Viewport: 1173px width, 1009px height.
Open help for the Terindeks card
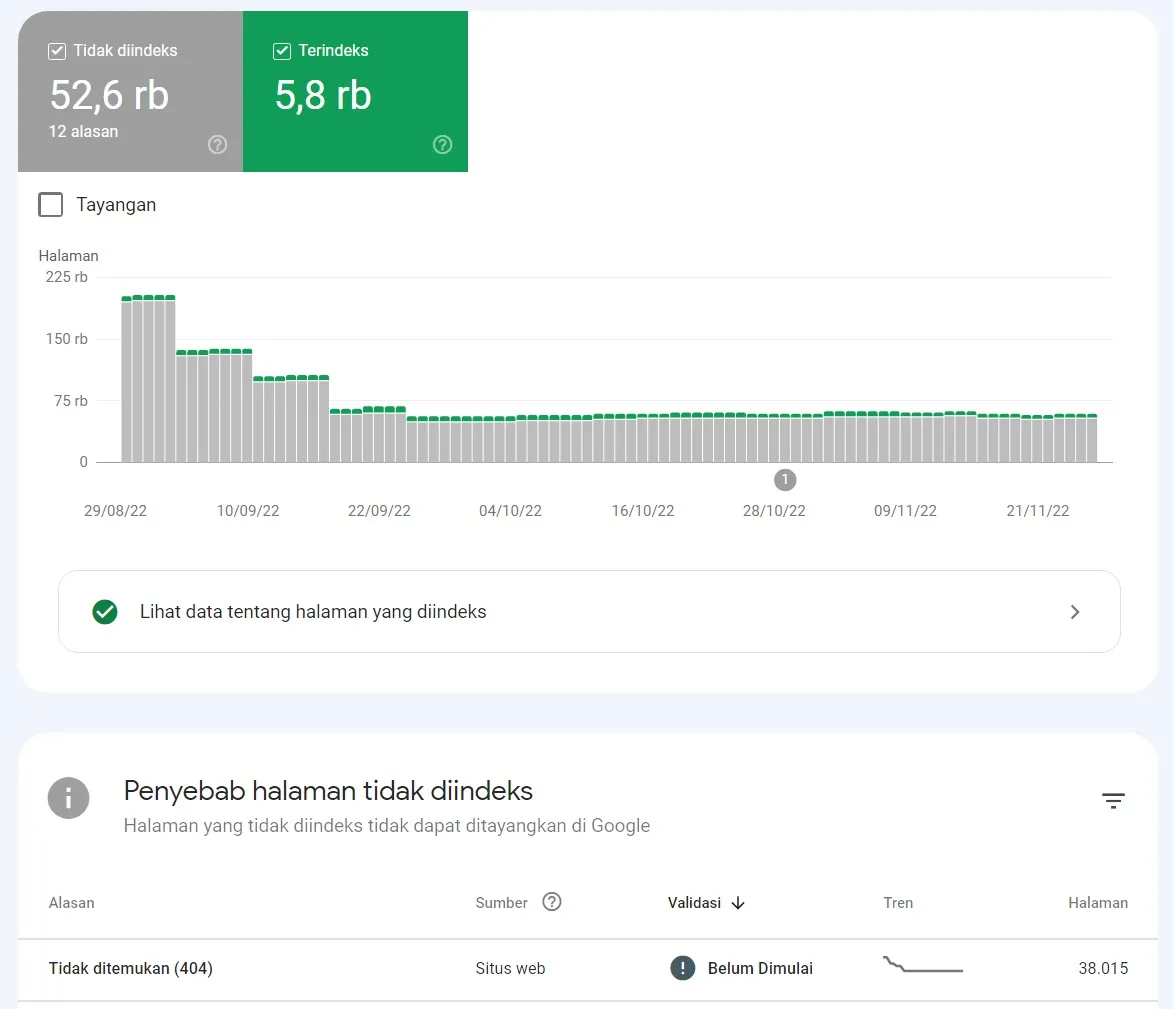click(x=442, y=144)
